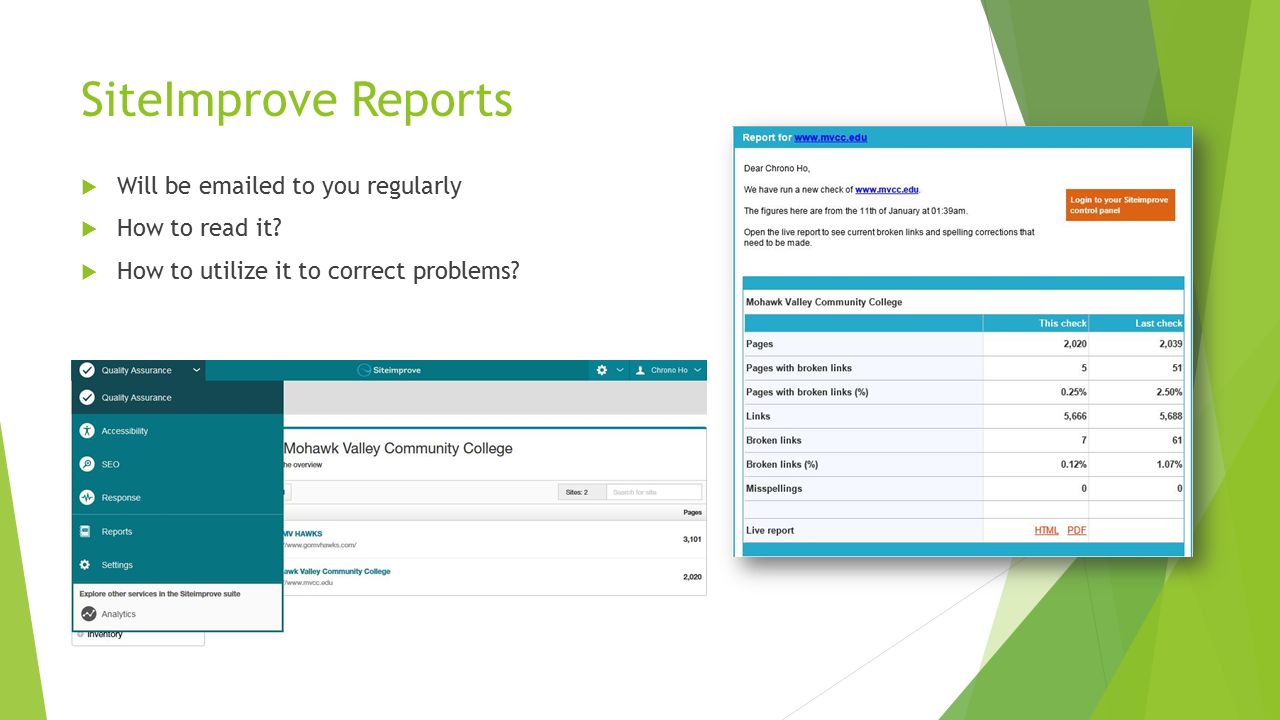Click the Reports book icon
The image size is (1280, 720).
pyautogui.click(x=85, y=531)
